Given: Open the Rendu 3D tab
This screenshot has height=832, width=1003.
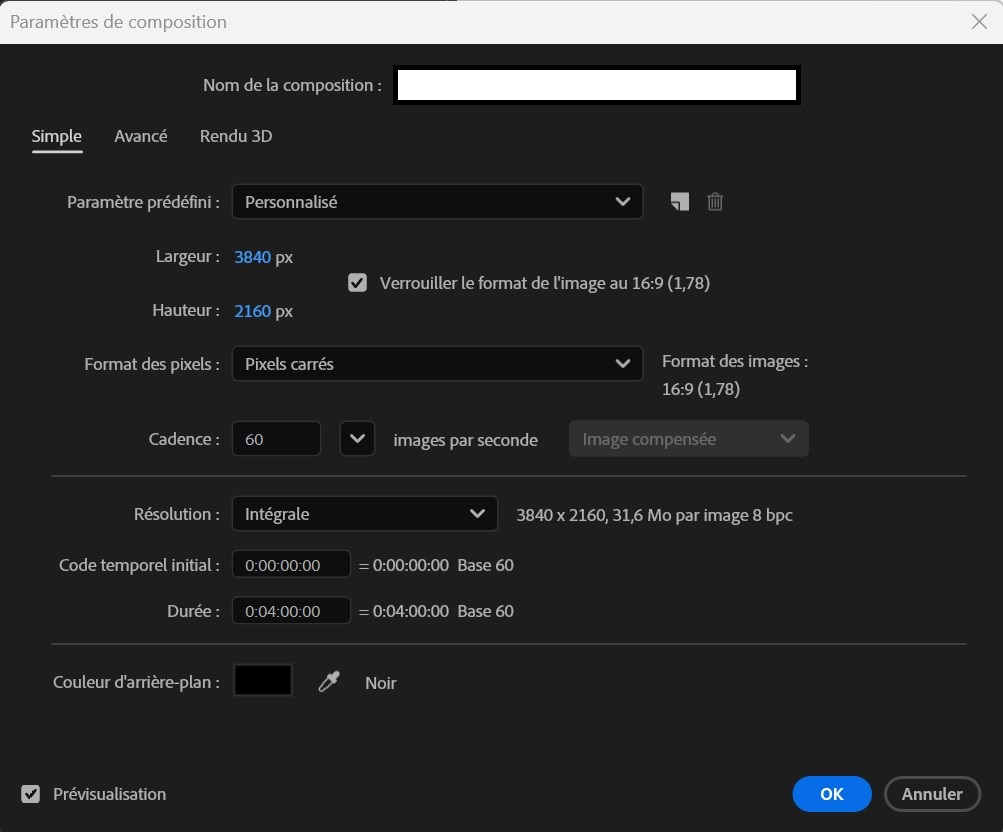Looking at the screenshot, I should click(x=236, y=136).
